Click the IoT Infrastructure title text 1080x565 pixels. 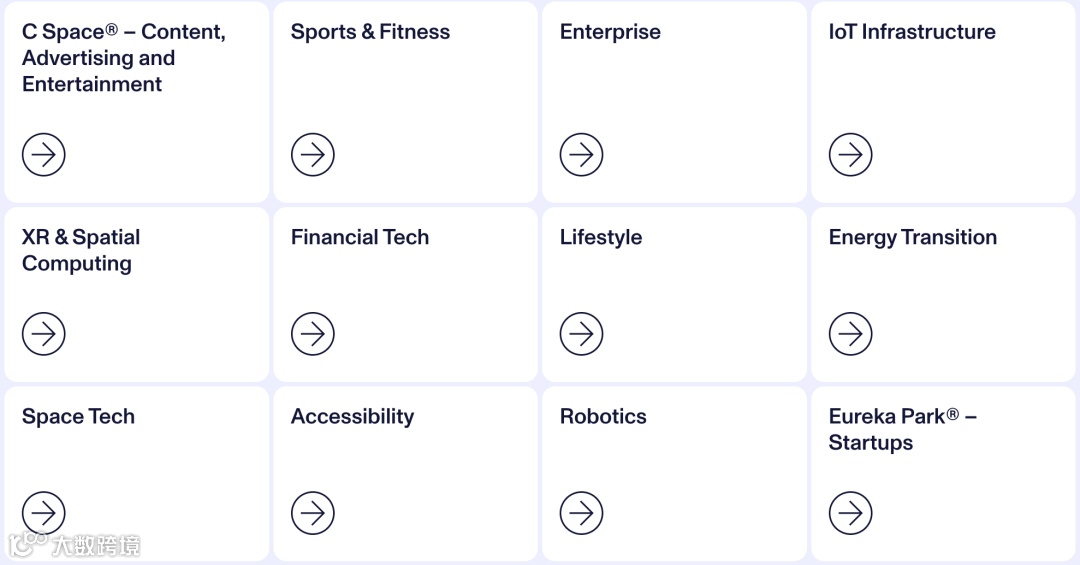click(x=912, y=32)
